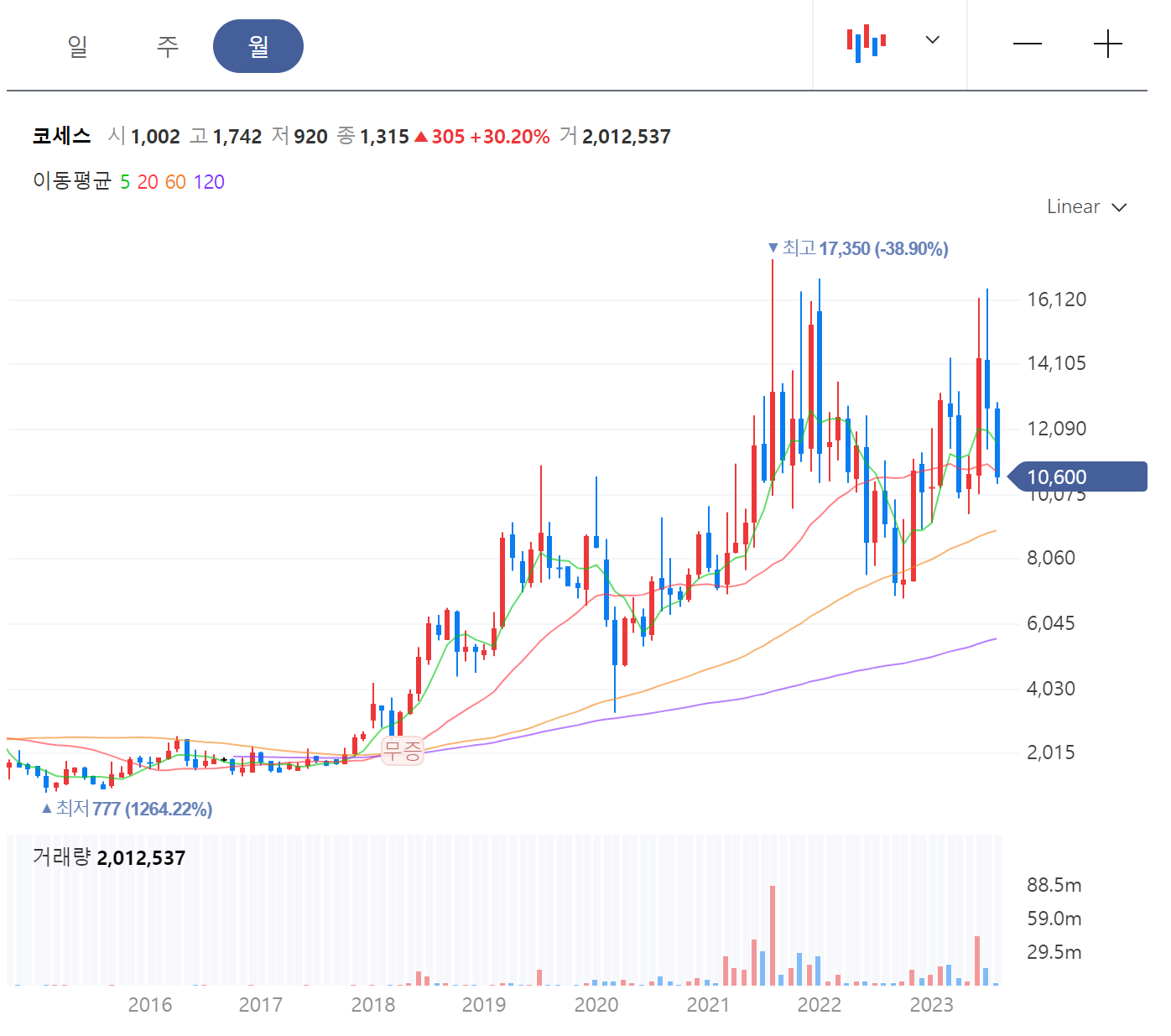The width and height of the screenshot is (1171, 1036).
Task: Click the closing price 1,315 value
Action: [384, 137]
